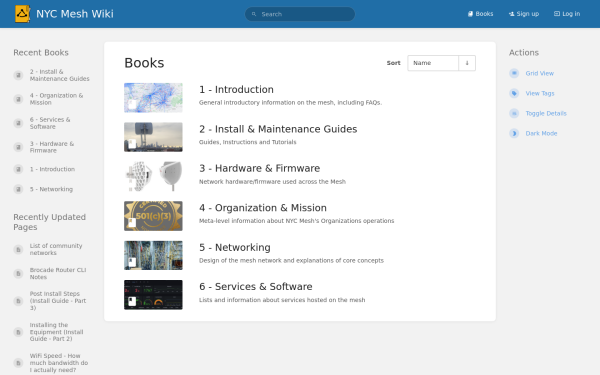Click the page icon beside 'WiFi Speed'

(x=18, y=363)
